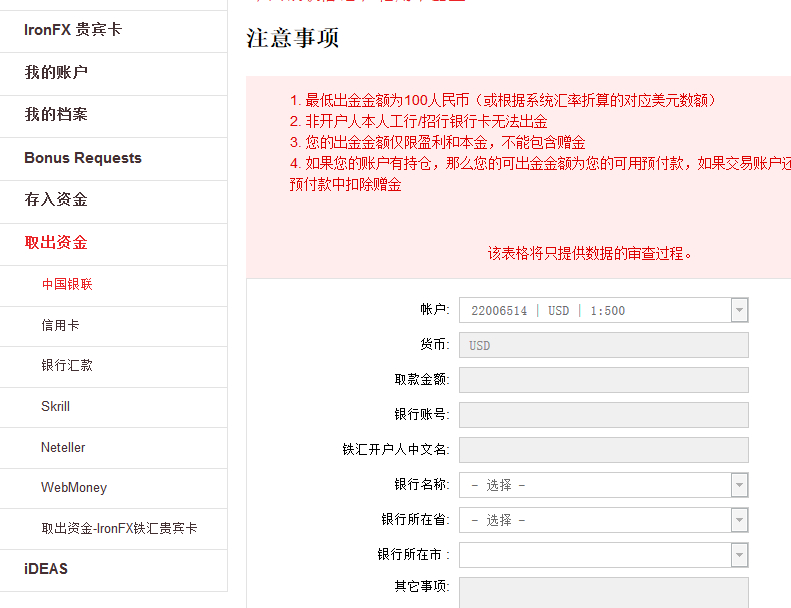Click notice line 1 about 最低出金金额为100人民币
The image size is (791, 608).
tap(503, 100)
